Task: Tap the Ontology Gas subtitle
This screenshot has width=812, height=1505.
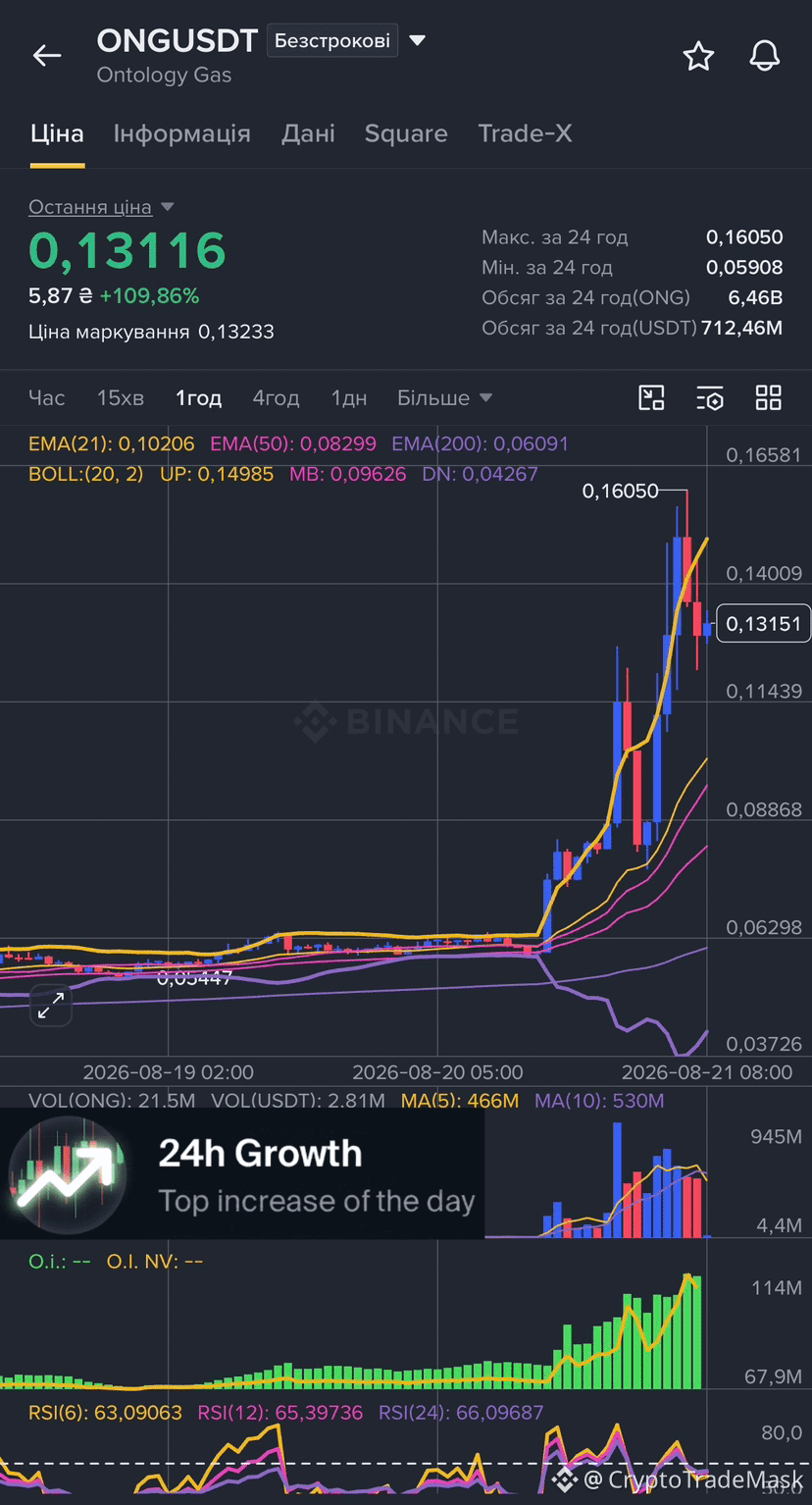Action: pos(164,75)
